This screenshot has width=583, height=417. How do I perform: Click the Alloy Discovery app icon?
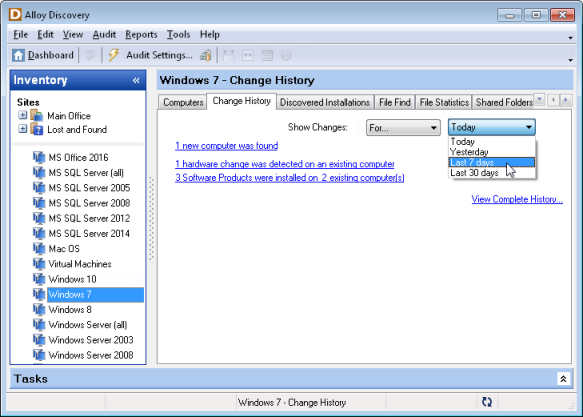click(x=15, y=15)
